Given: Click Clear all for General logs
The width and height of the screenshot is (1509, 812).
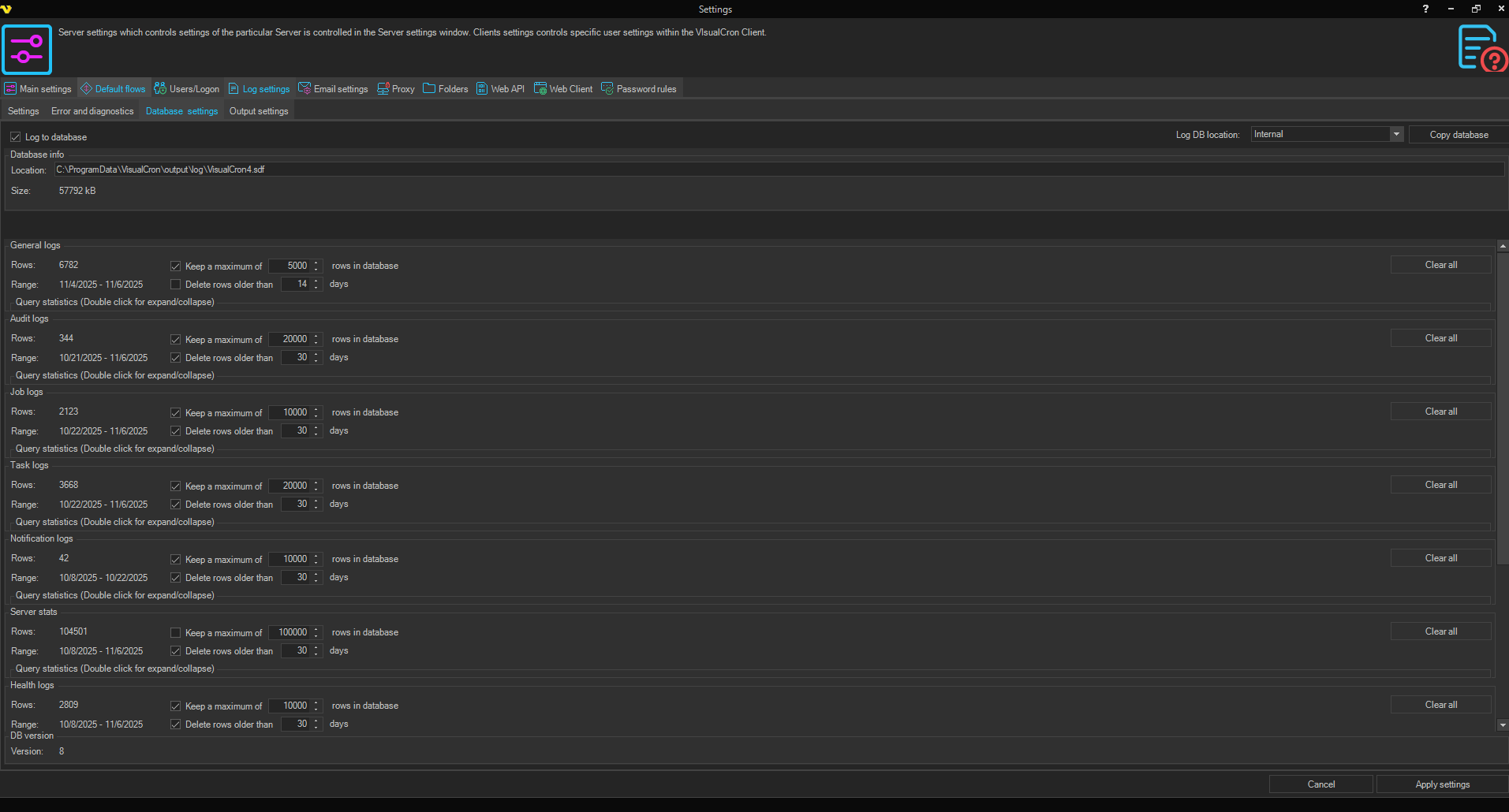Looking at the screenshot, I should [1440, 265].
